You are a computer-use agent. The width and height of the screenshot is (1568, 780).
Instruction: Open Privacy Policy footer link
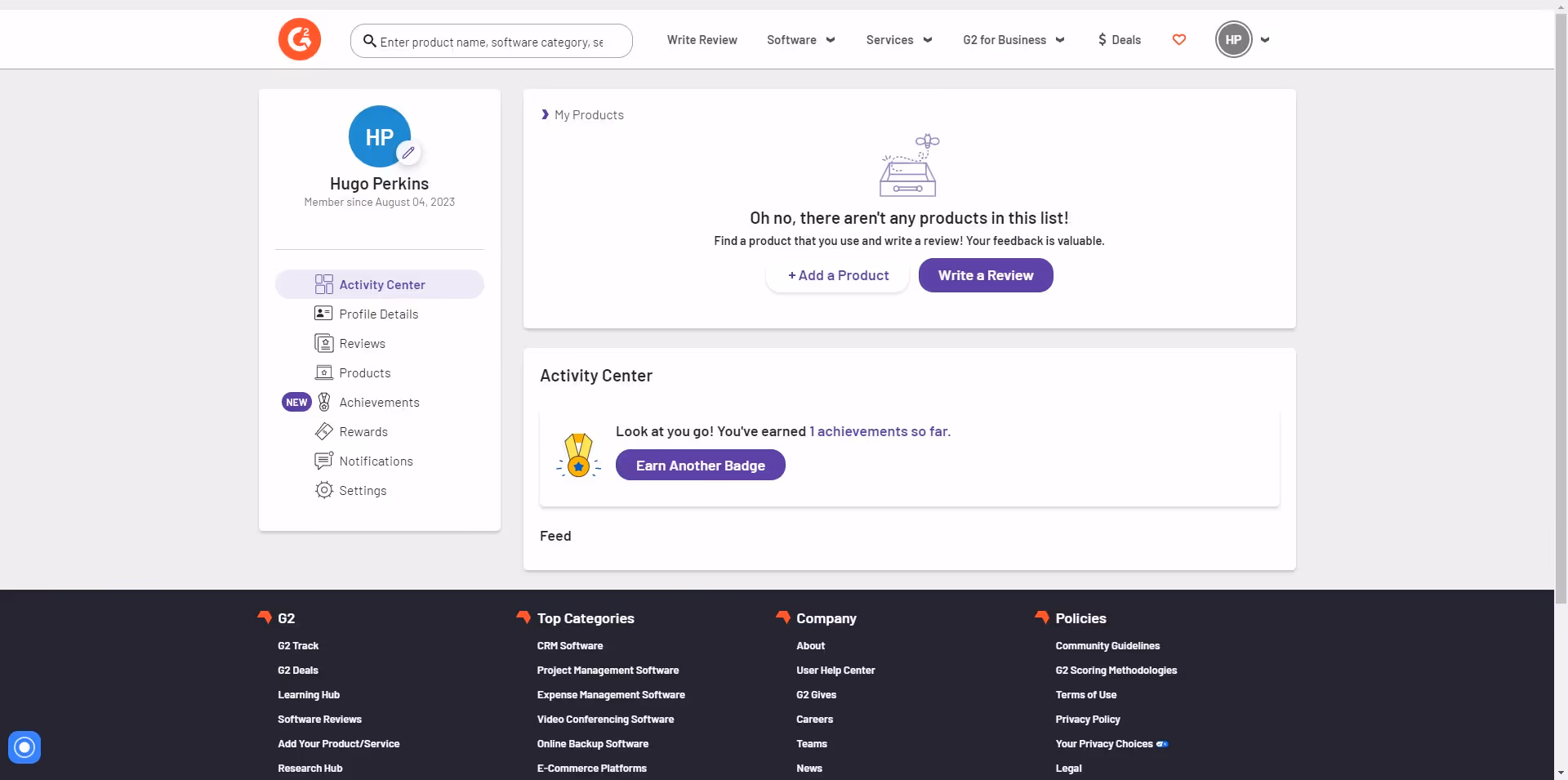pos(1088,719)
